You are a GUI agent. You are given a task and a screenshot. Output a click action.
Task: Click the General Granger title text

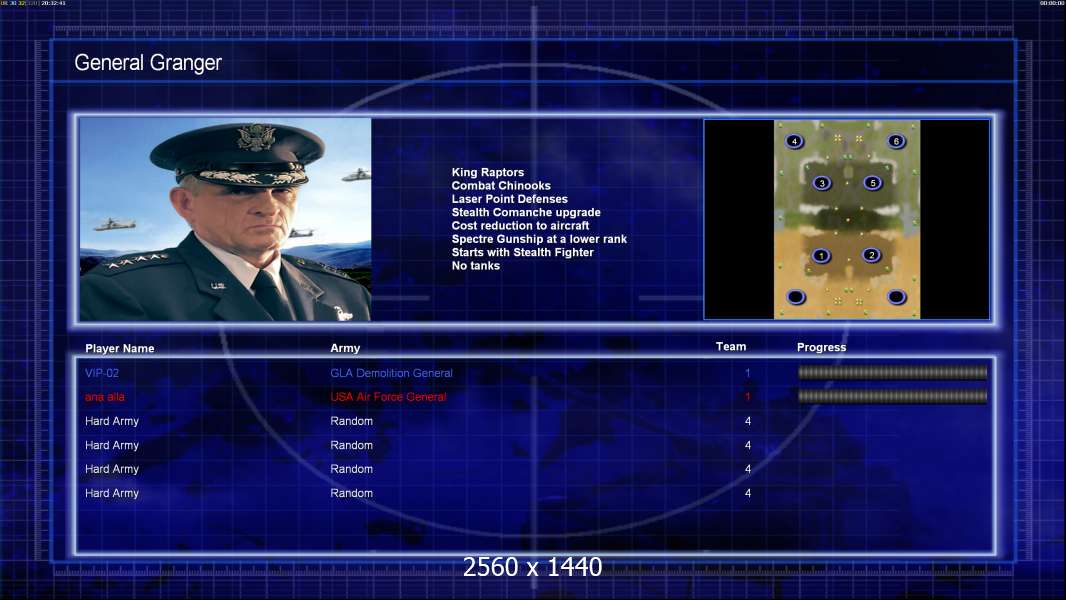coord(148,63)
